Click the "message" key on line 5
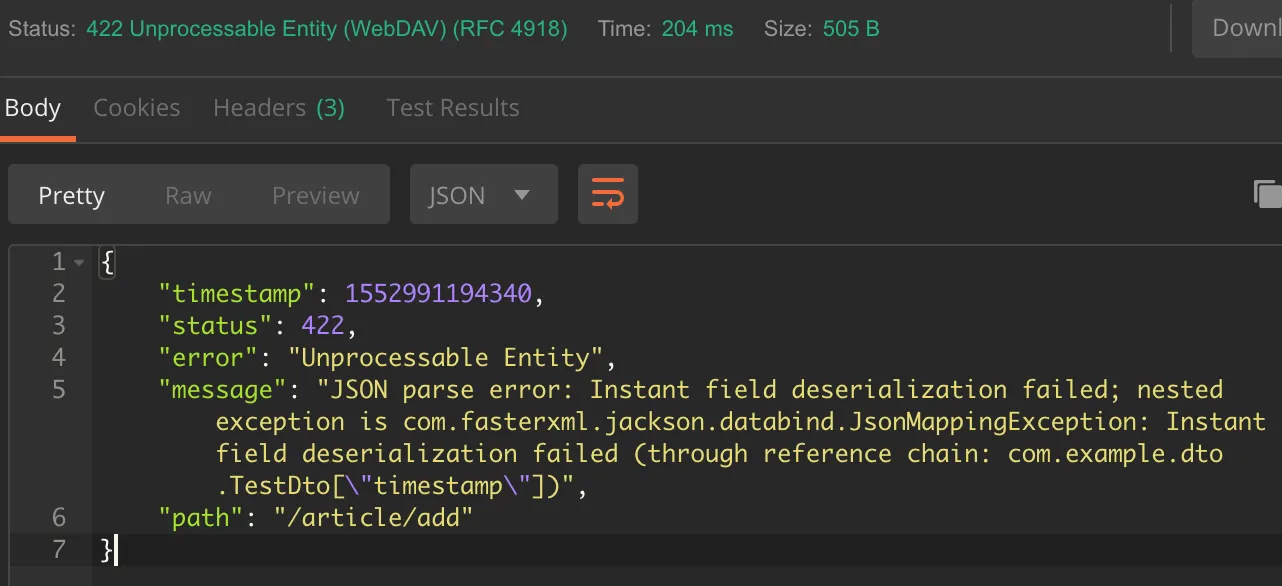The width and height of the screenshot is (1282, 586). (216, 389)
